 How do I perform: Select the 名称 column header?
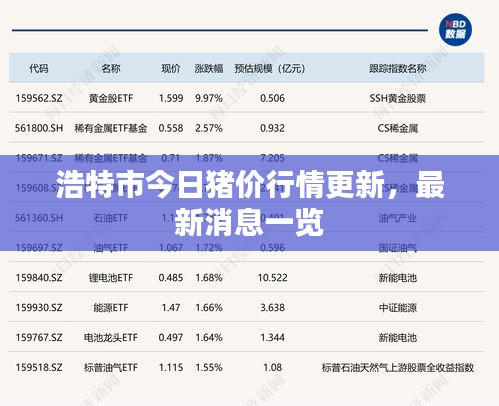[x=111, y=69]
